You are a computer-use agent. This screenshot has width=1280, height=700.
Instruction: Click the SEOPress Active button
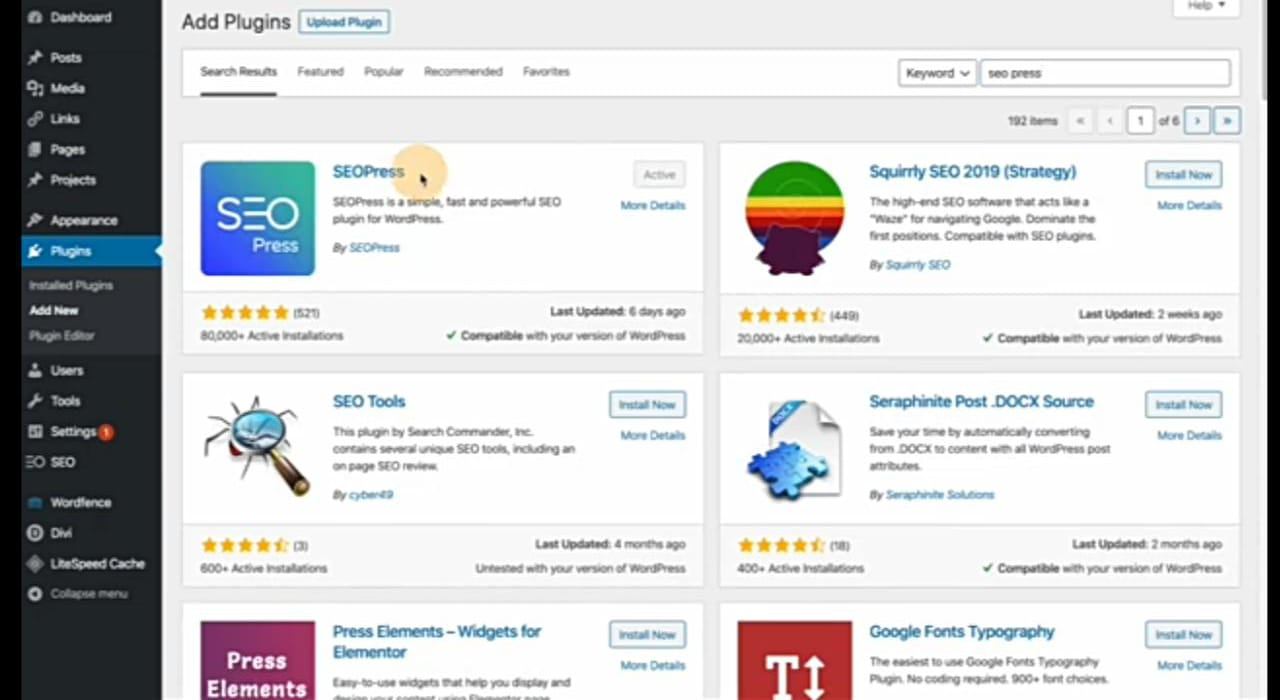click(659, 175)
